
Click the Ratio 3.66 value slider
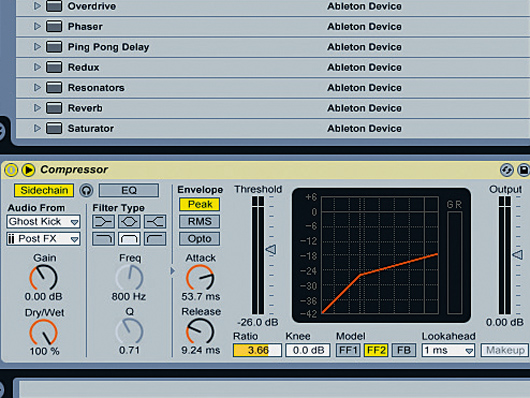click(257, 350)
